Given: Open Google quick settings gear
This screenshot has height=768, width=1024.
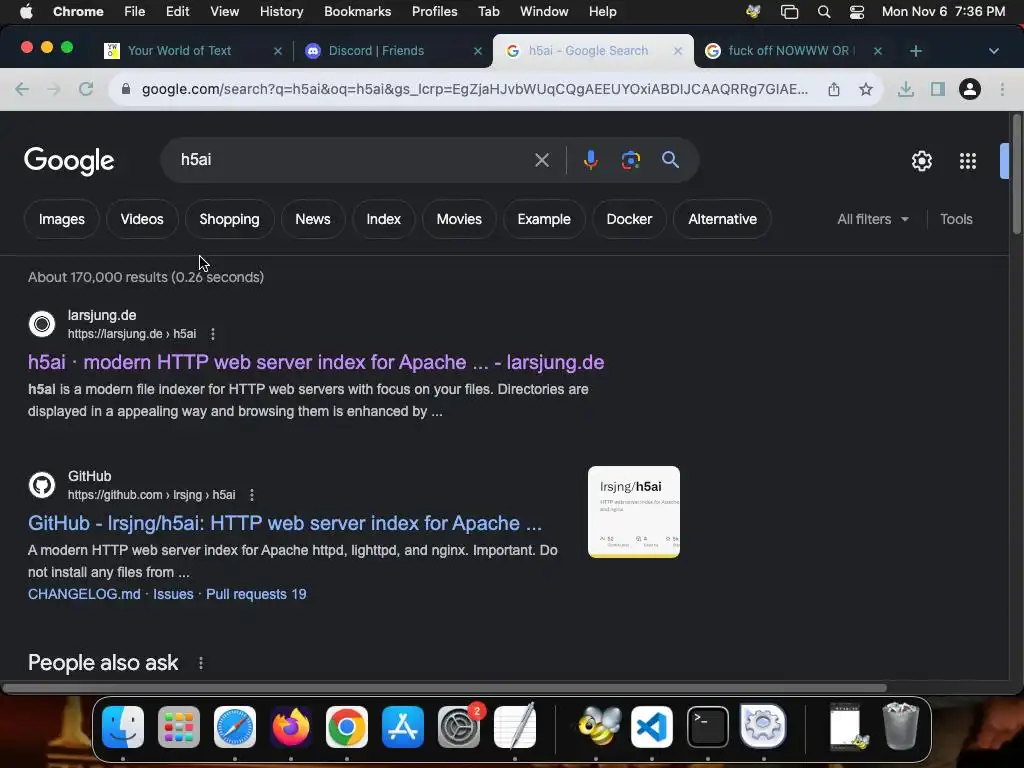Looking at the screenshot, I should 921,161.
